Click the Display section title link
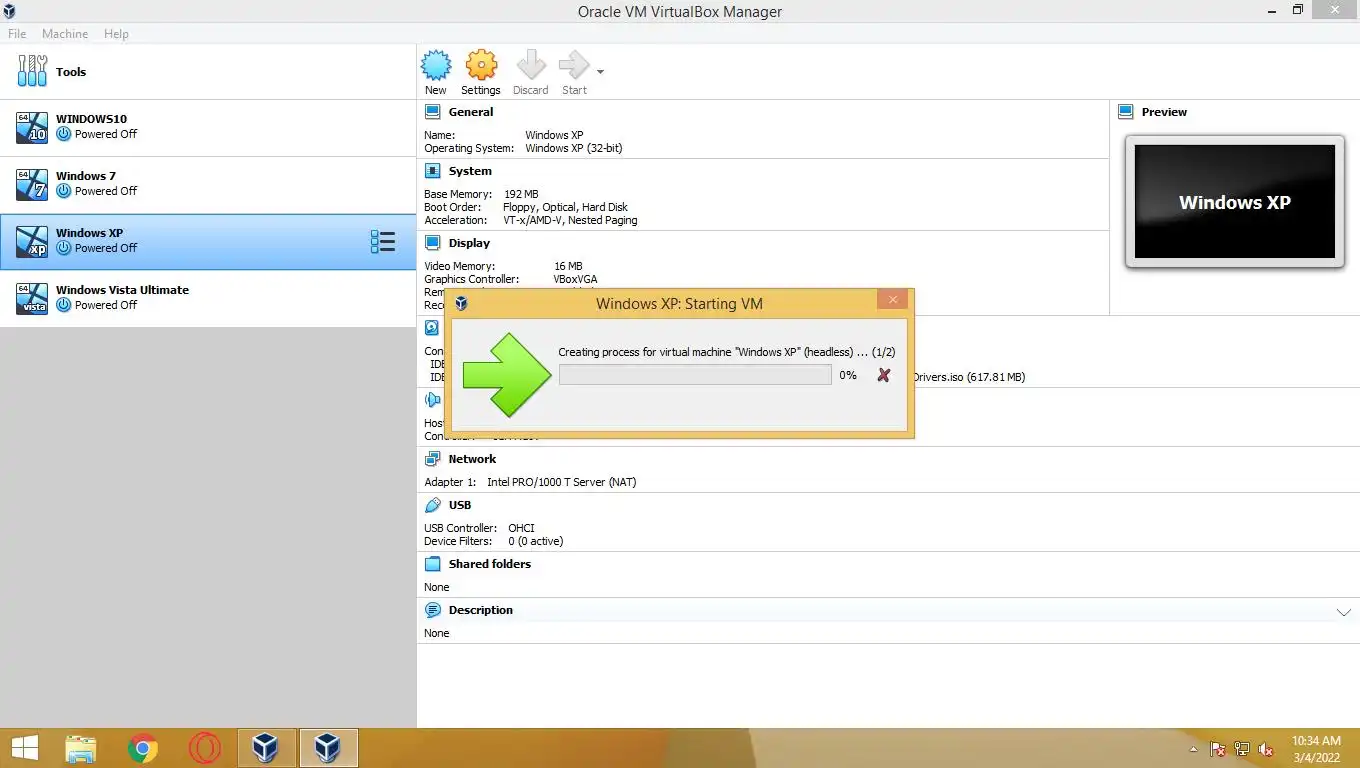Screen dimensions: 1360x768 469,243
